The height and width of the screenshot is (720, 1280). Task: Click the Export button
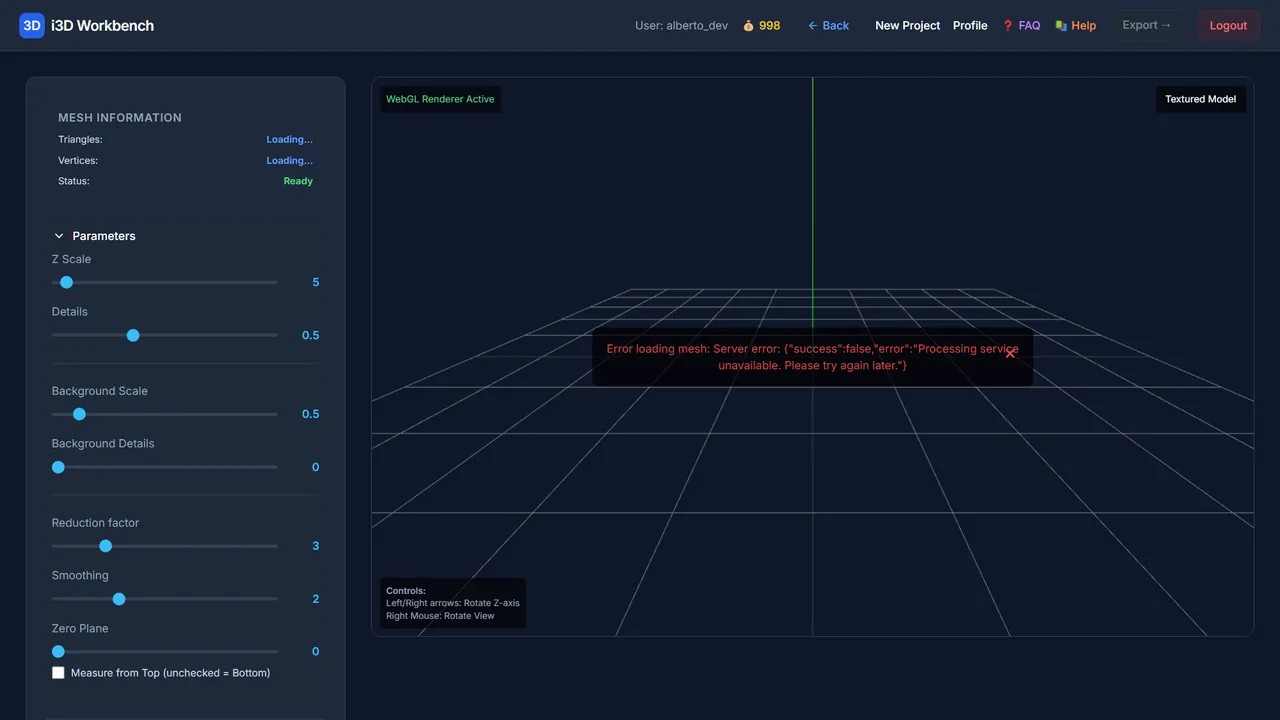coord(1146,26)
